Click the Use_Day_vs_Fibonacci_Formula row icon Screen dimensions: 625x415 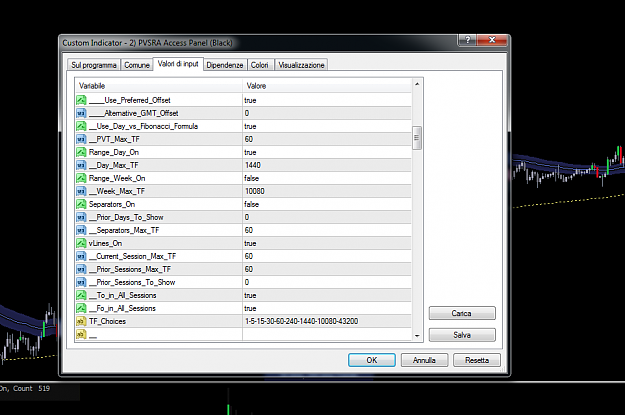tap(81, 126)
